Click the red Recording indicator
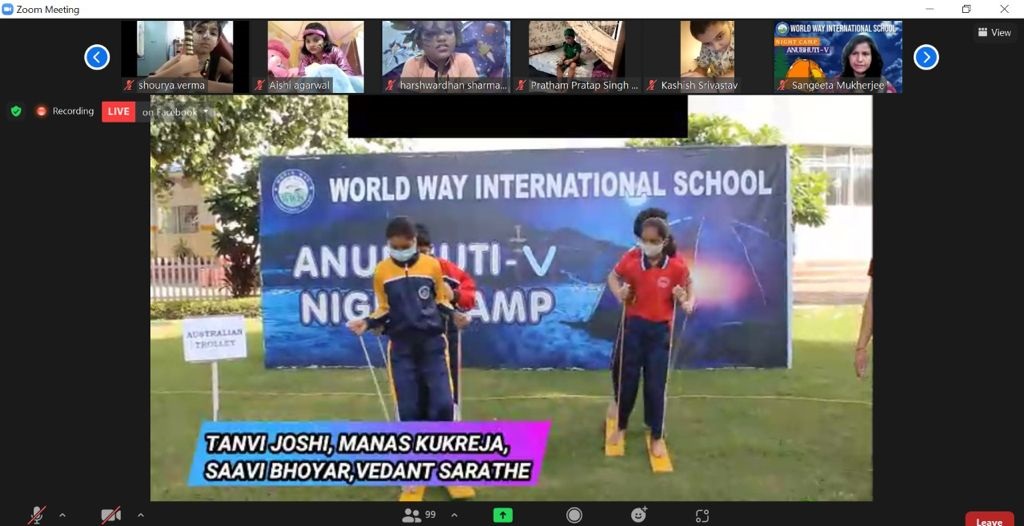Image resolution: width=1024 pixels, height=526 pixels. pyautogui.click(x=41, y=111)
